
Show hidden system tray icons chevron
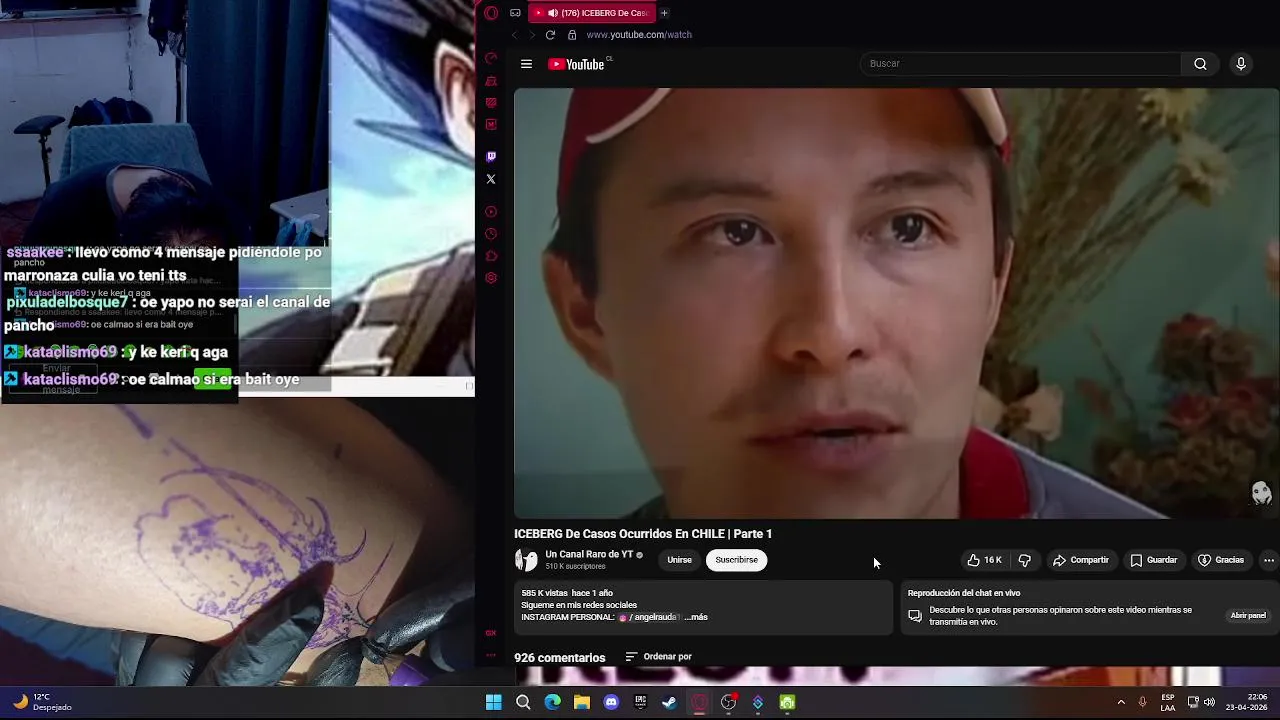point(1121,702)
